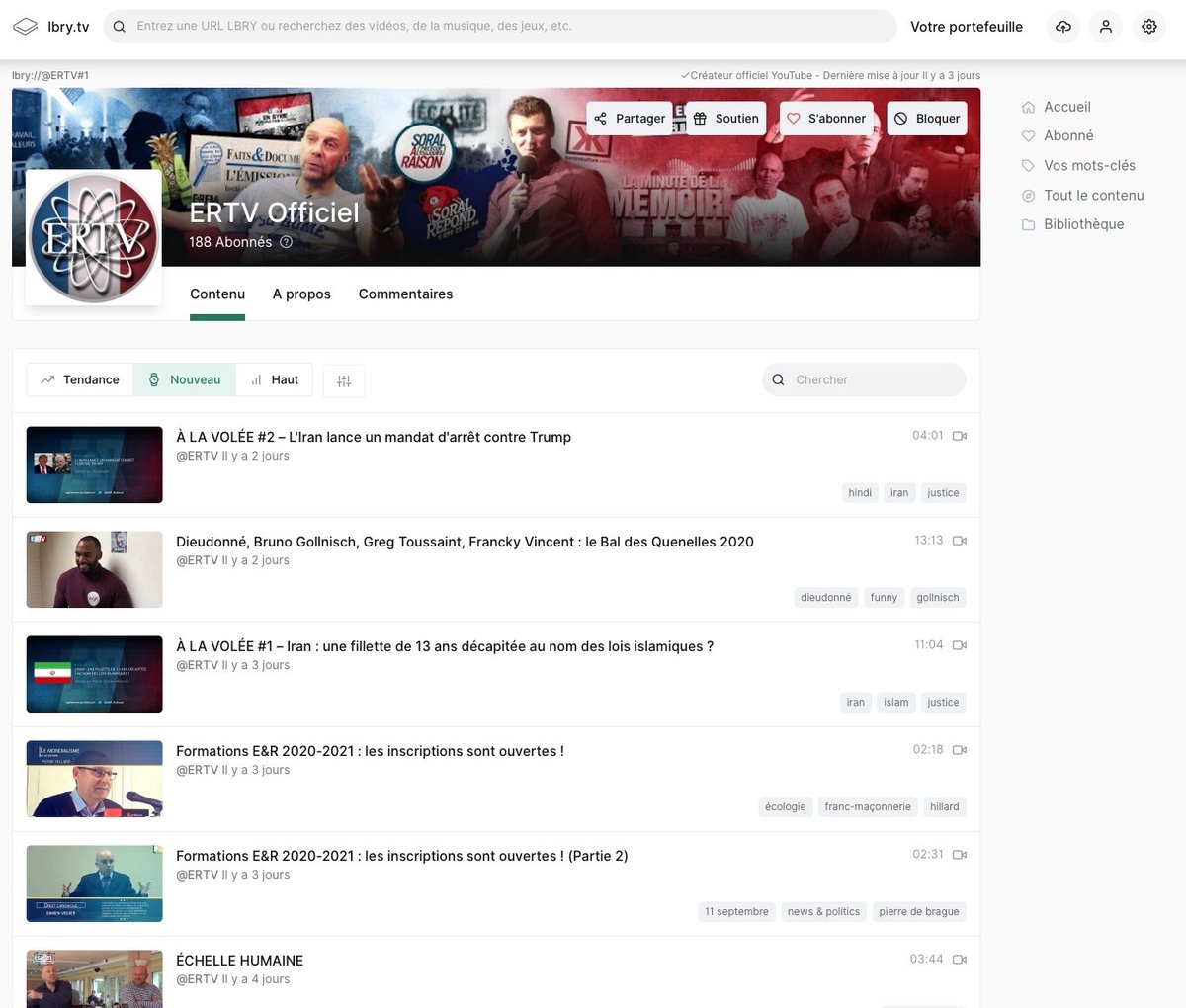Open Bal des Quenelles 2020 video title
The width and height of the screenshot is (1186, 1008).
click(x=465, y=542)
